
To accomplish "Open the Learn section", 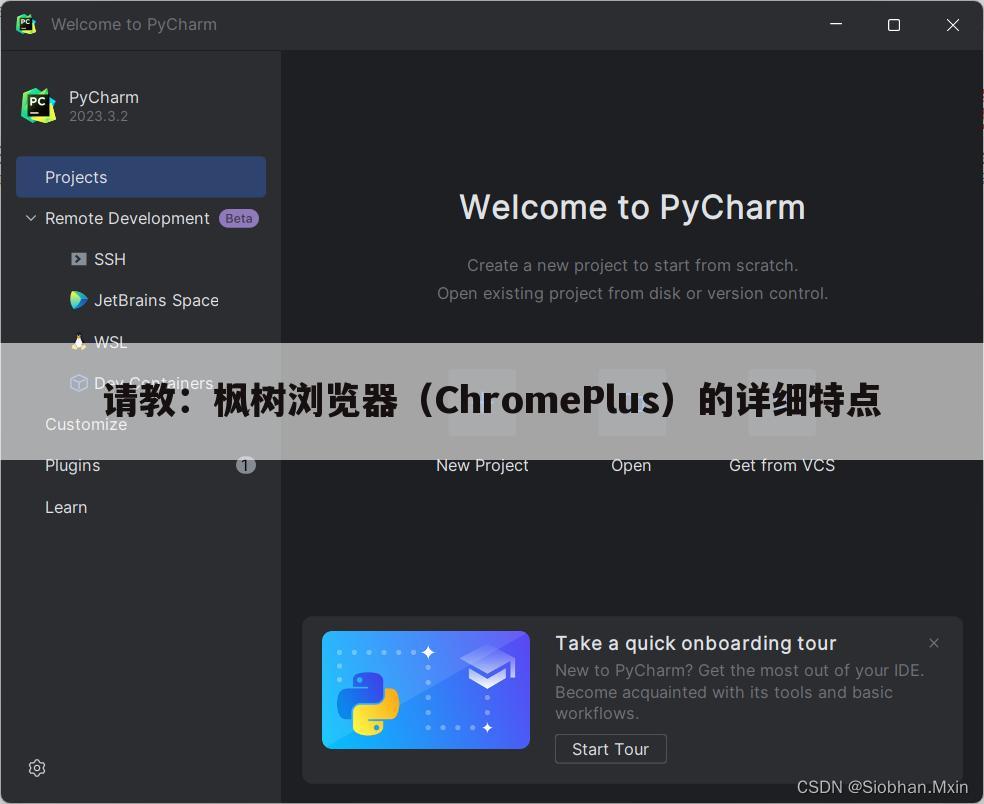I will click(x=66, y=507).
